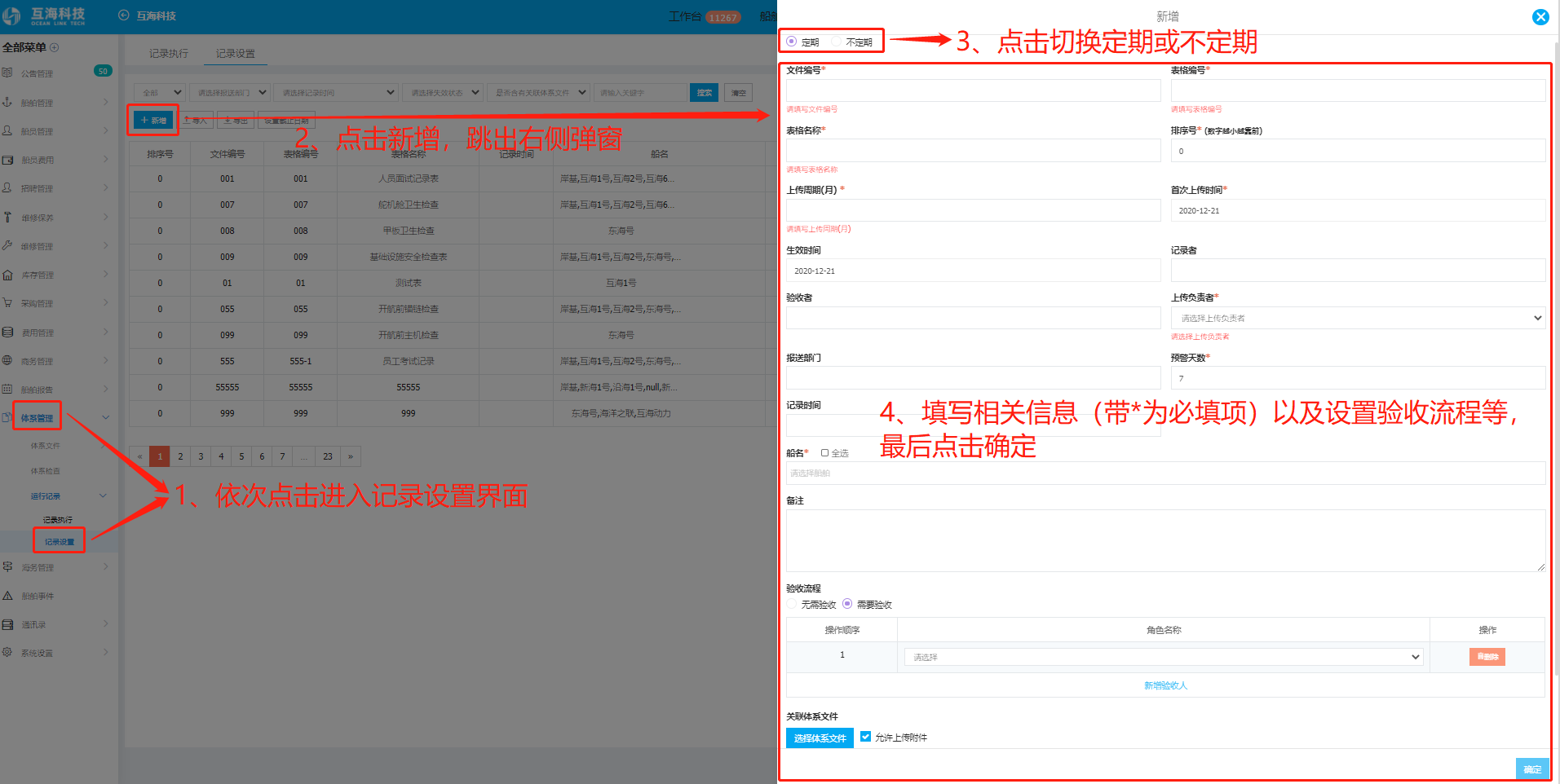The width and height of the screenshot is (1560, 784).
Task: Go to page 2 in pagination
Action: click(180, 456)
